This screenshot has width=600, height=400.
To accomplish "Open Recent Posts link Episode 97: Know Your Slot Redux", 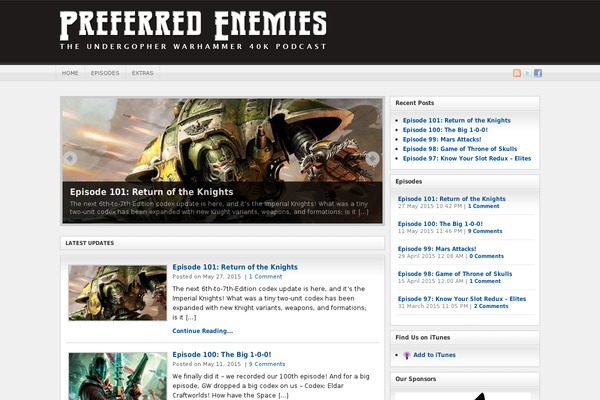I will (467, 158).
